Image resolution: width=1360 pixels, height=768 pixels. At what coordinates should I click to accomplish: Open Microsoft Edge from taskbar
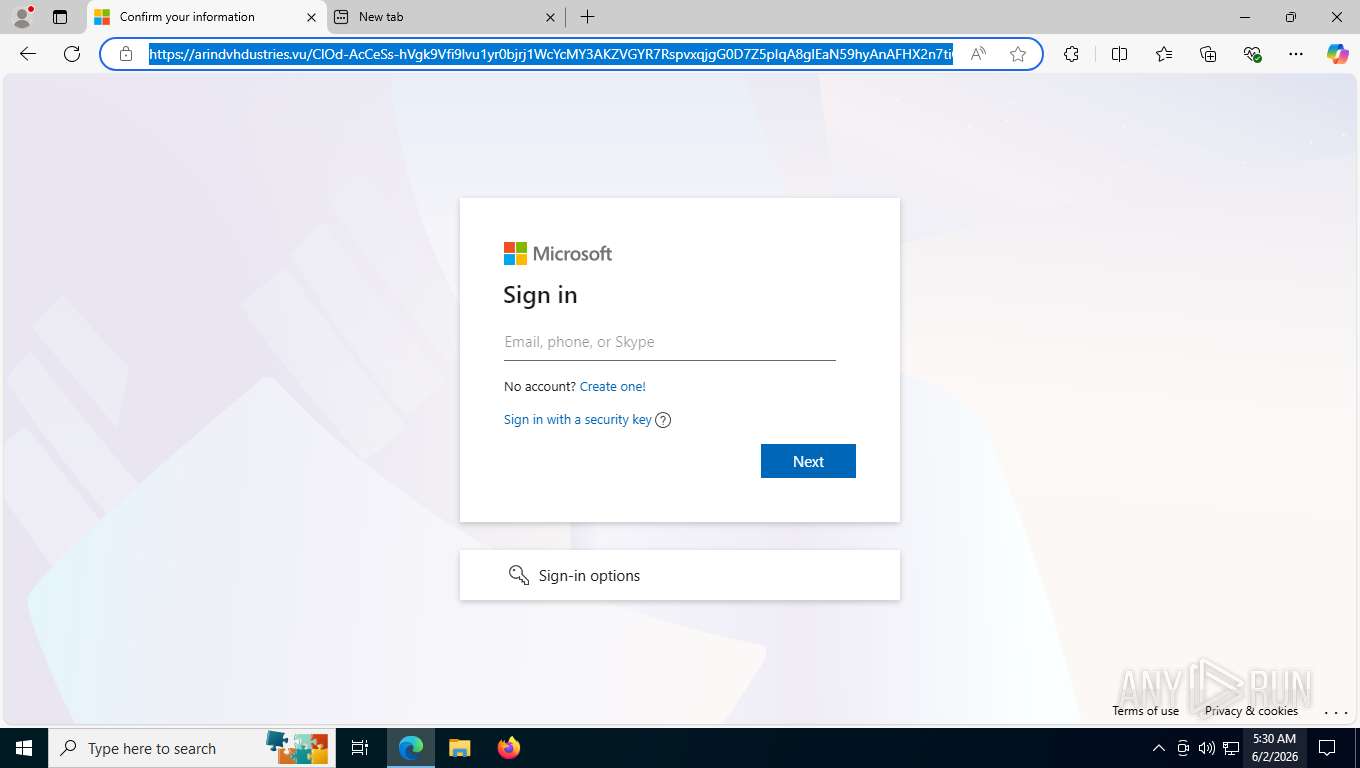coord(411,748)
